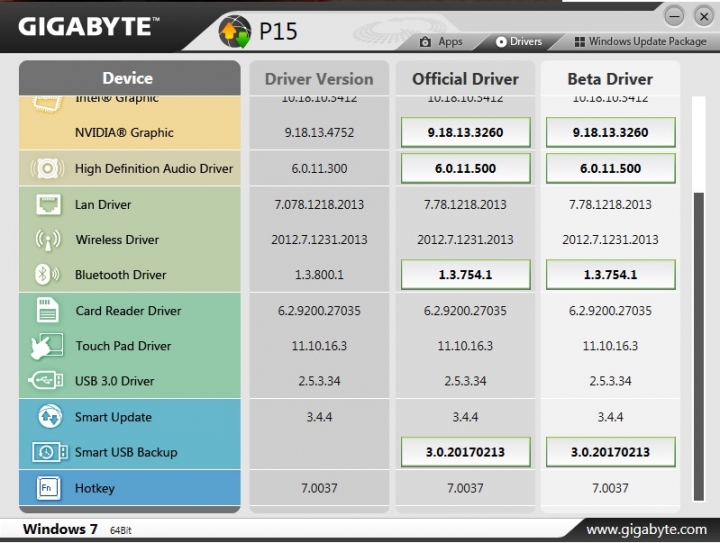
Task: Click installed audio version 6.0.11.300
Action: pyautogui.click(x=319, y=168)
